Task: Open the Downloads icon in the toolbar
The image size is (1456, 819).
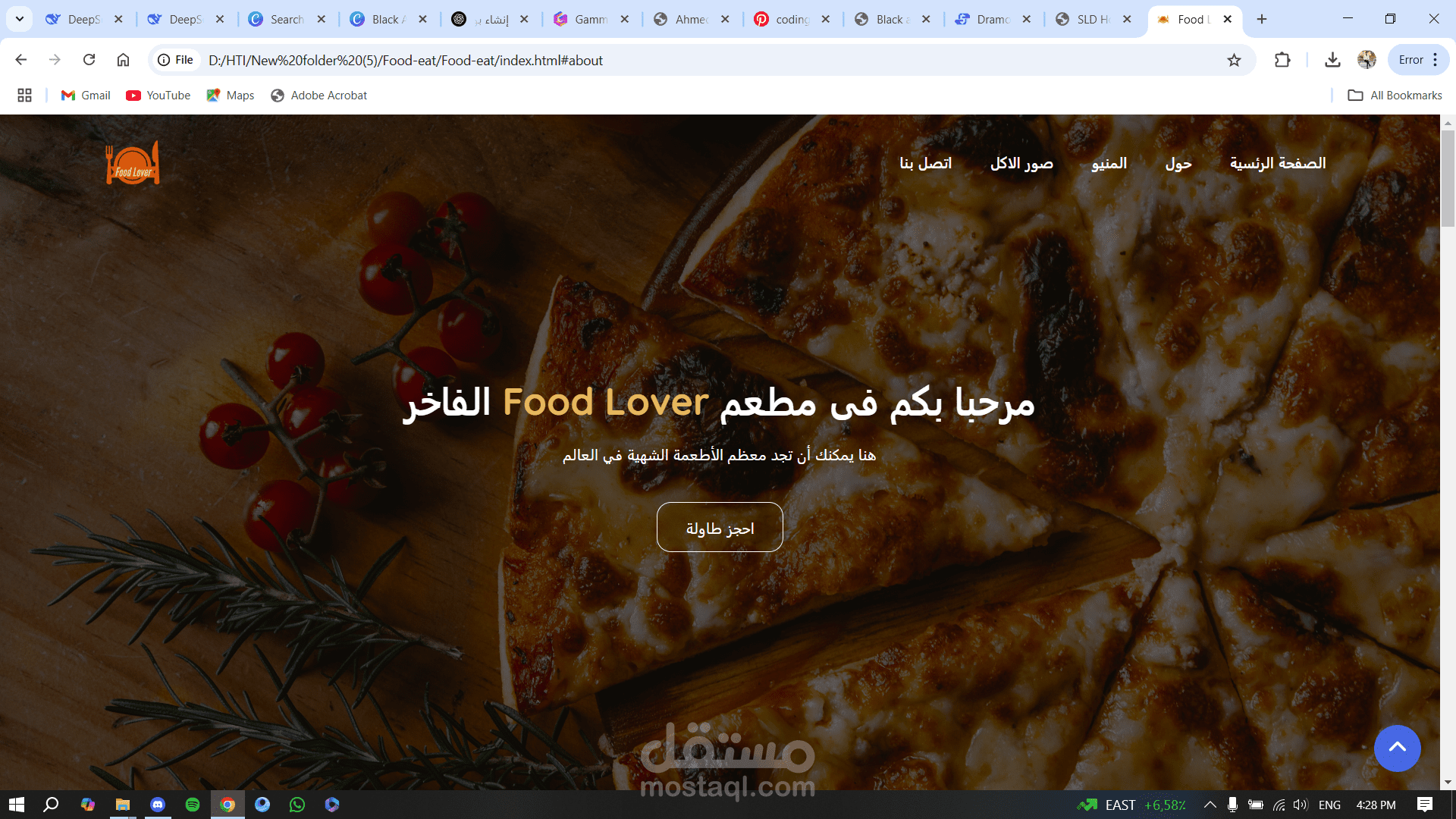Action: point(1332,60)
